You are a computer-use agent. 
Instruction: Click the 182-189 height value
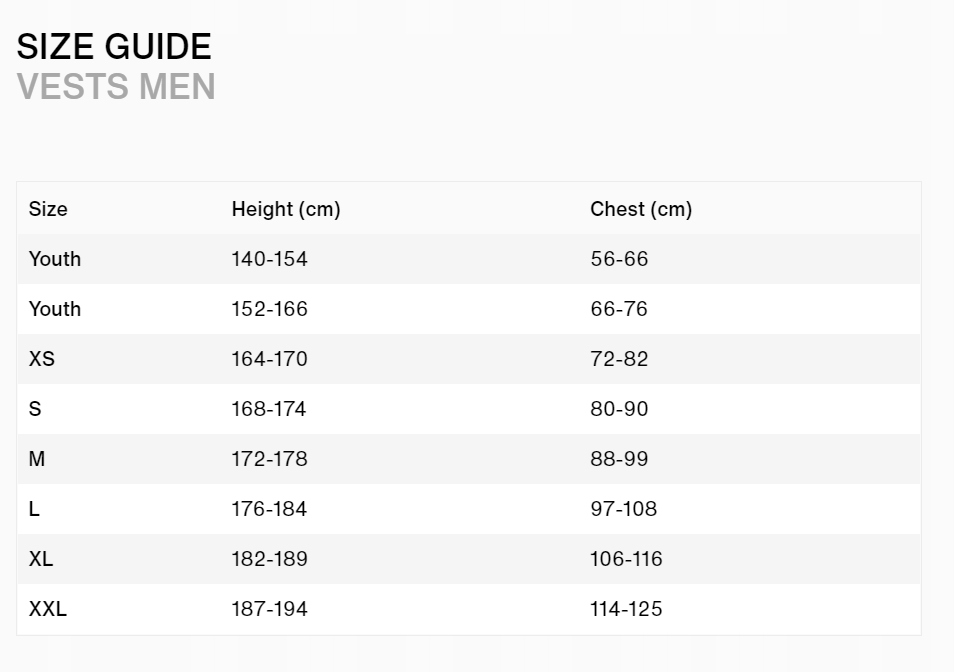click(x=269, y=559)
